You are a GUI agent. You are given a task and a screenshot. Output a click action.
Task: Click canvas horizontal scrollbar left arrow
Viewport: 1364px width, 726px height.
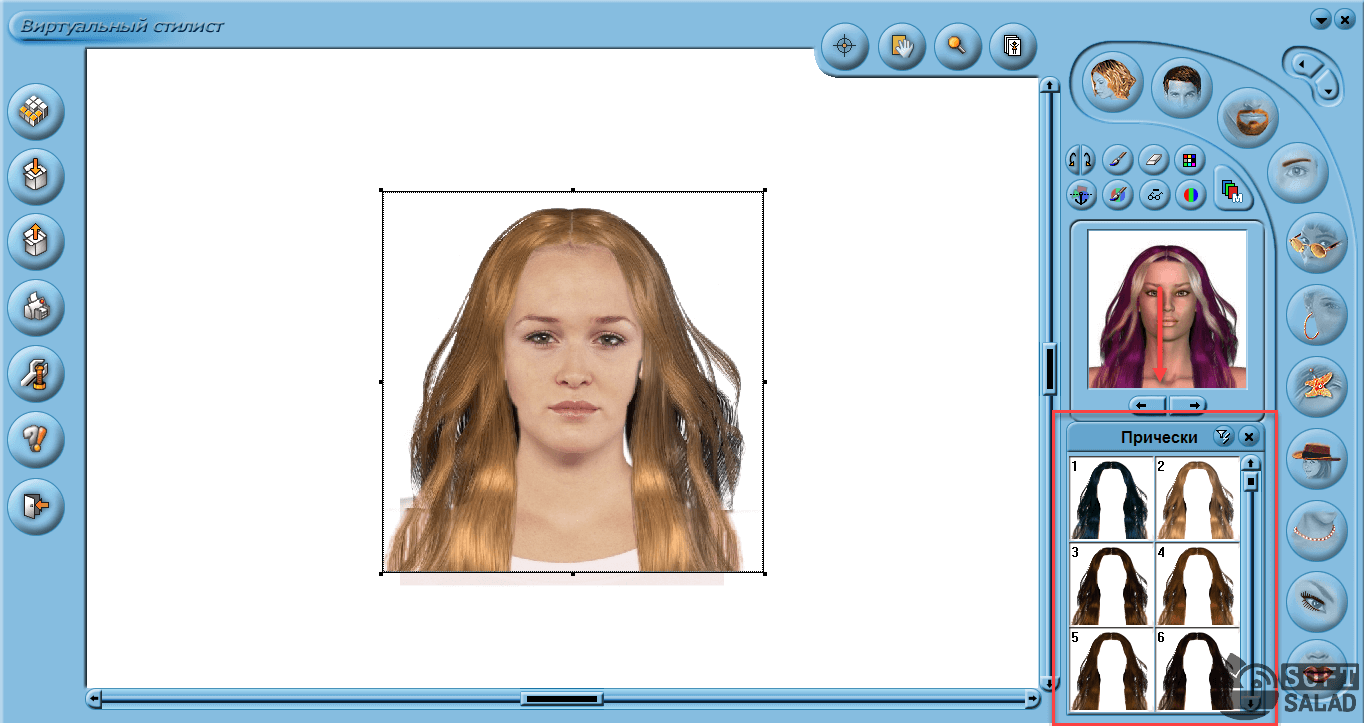pos(95,697)
